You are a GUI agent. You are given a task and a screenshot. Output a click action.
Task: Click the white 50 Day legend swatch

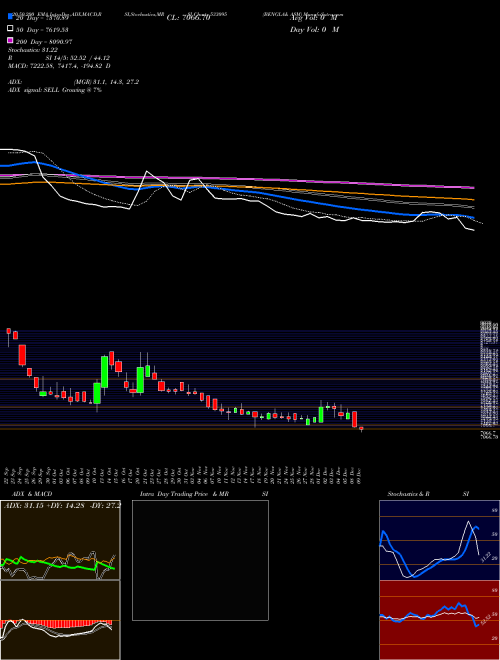click(10, 29)
